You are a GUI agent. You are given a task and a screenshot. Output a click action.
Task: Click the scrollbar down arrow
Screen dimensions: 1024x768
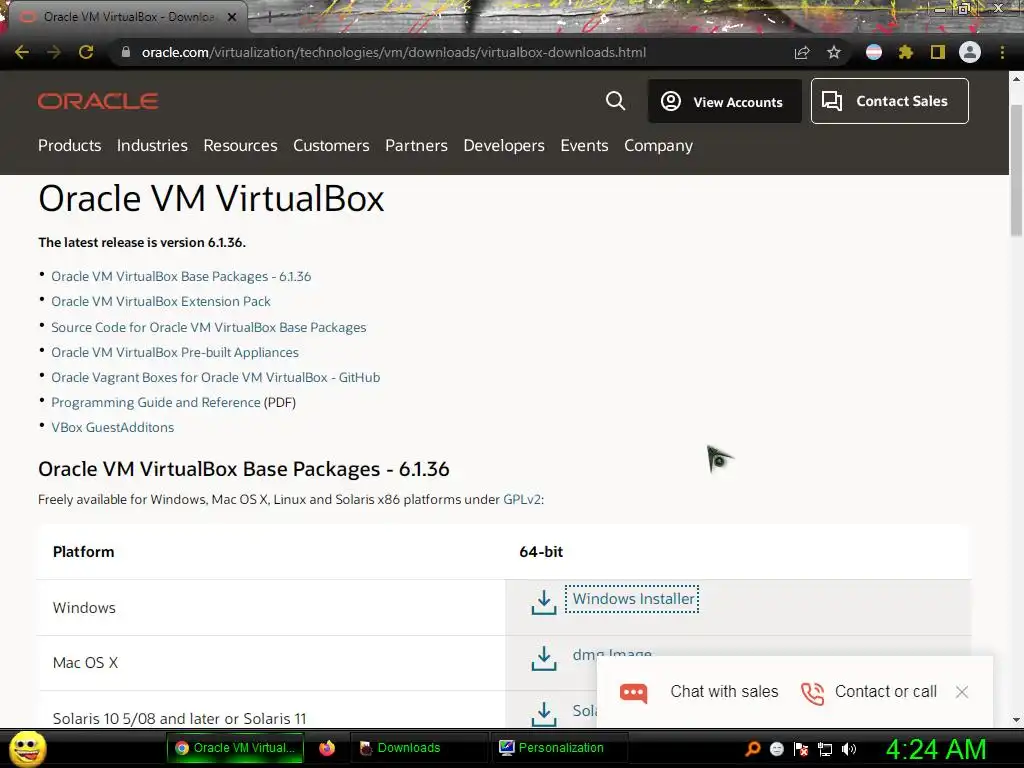[x=1016, y=720]
